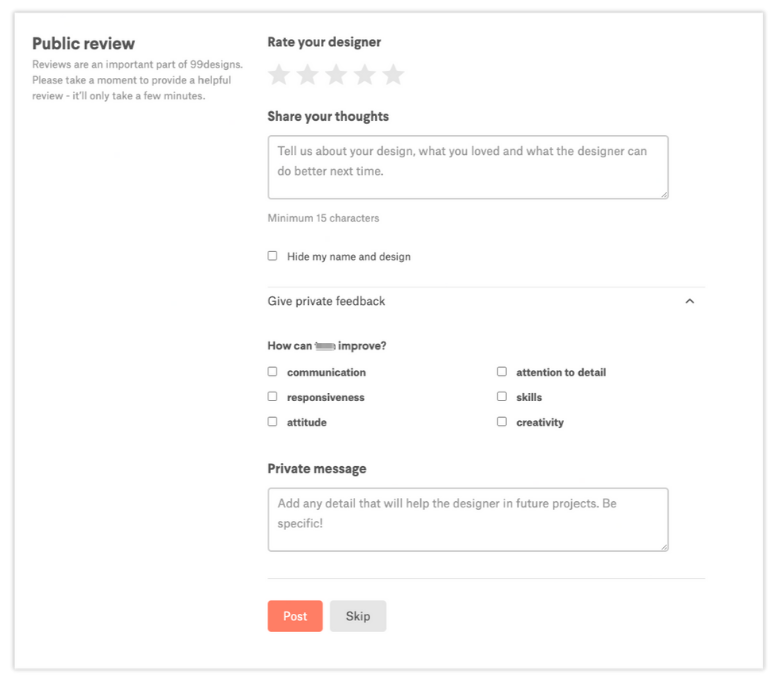The height and width of the screenshot is (679, 774).
Task: Collapse private feedback with chevron arrow
Action: point(689,301)
